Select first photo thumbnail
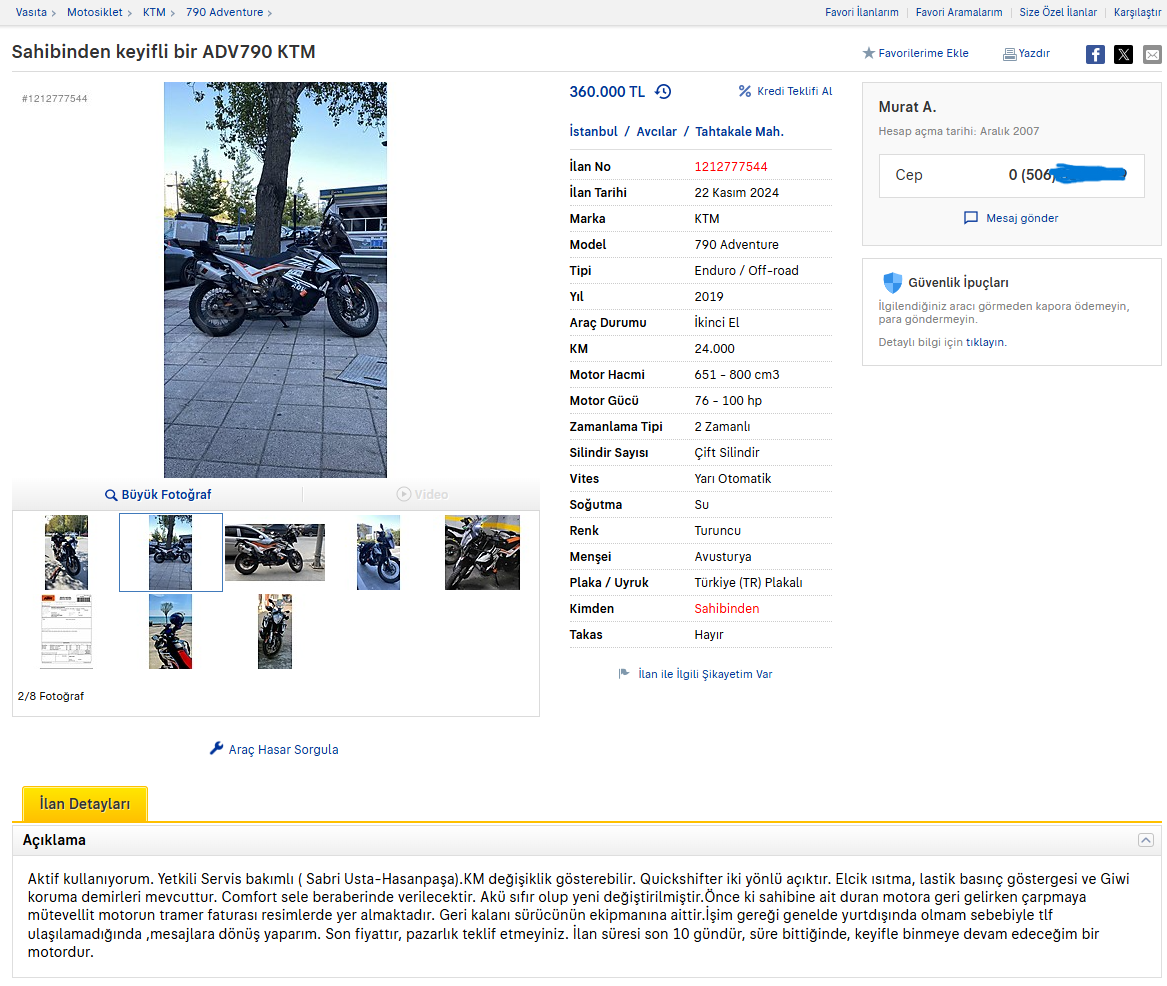 (x=66, y=552)
